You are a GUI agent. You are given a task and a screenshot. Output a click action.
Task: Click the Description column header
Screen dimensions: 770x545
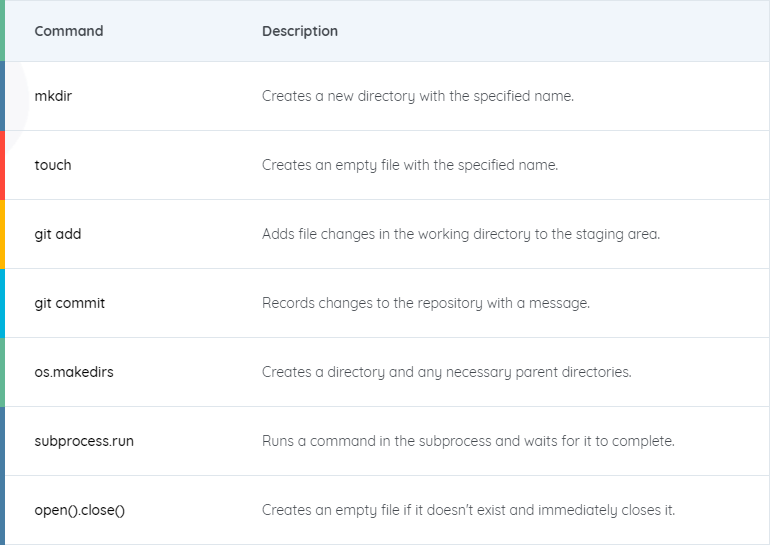[x=300, y=31]
